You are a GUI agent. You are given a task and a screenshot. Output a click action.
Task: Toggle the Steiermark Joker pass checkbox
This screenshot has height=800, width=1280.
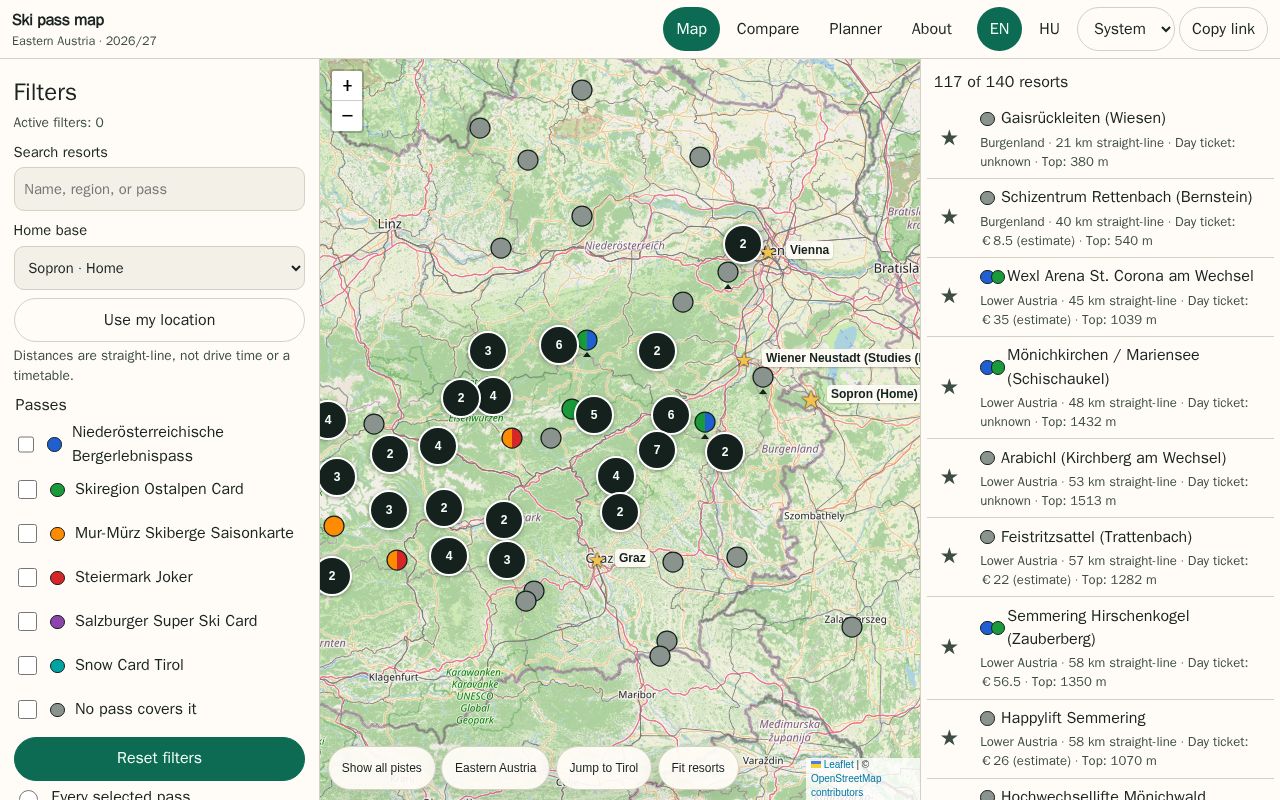click(x=28, y=577)
